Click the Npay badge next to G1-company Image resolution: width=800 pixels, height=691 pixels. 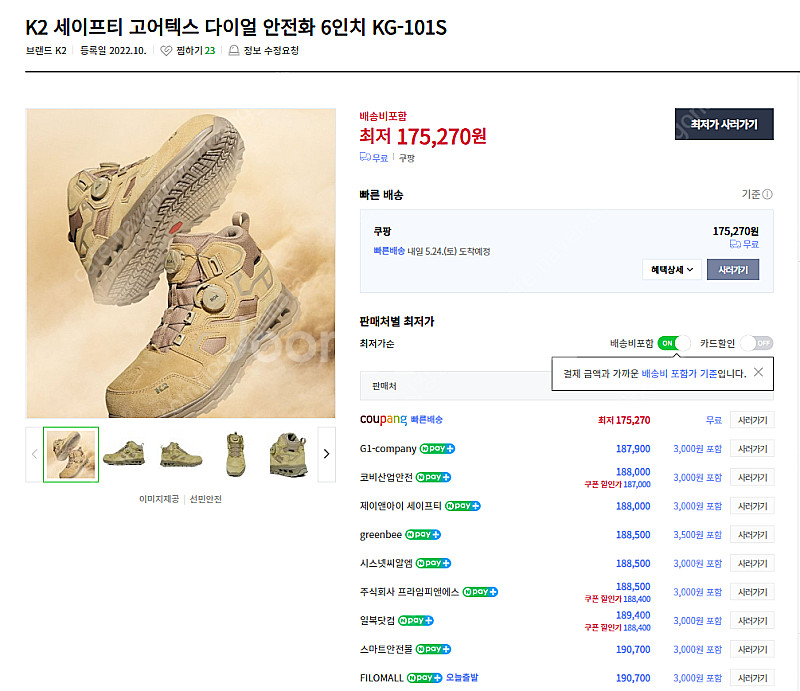pyautogui.click(x=437, y=449)
